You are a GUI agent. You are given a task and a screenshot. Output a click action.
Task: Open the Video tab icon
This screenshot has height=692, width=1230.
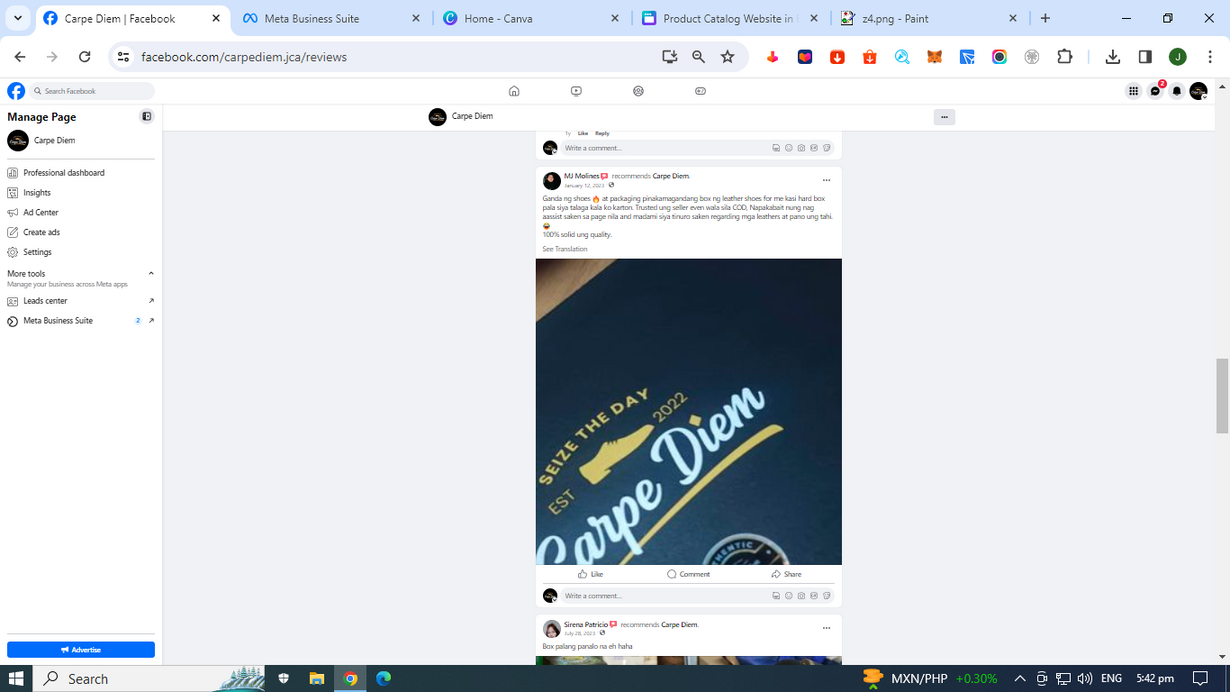[x=576, y=91]
